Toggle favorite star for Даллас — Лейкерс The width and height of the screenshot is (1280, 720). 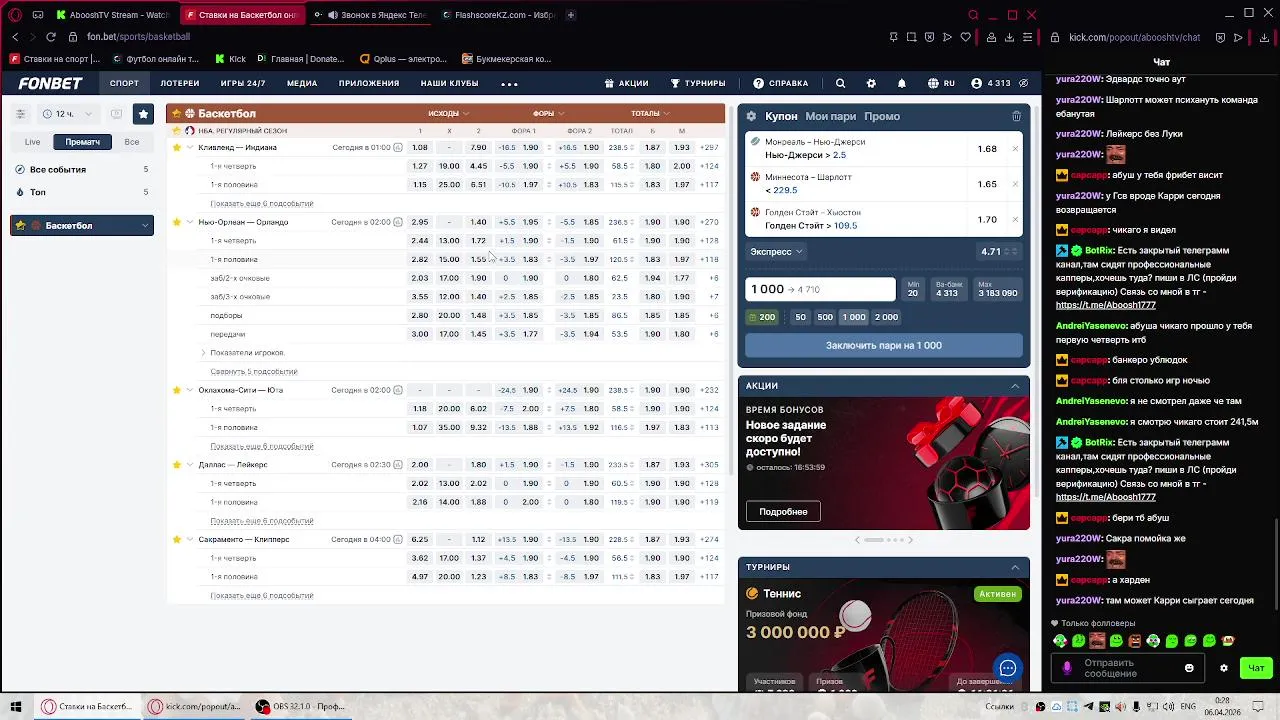(177, 465)
